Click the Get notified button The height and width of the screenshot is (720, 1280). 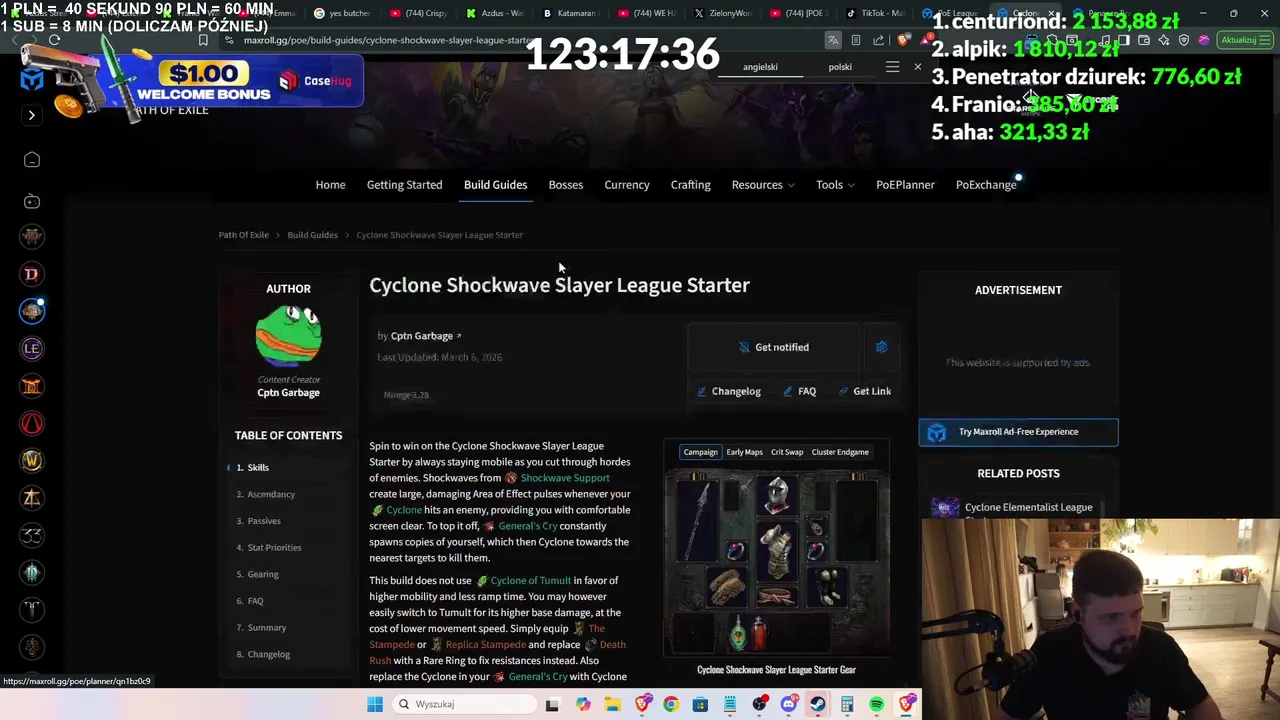point(773,347)
